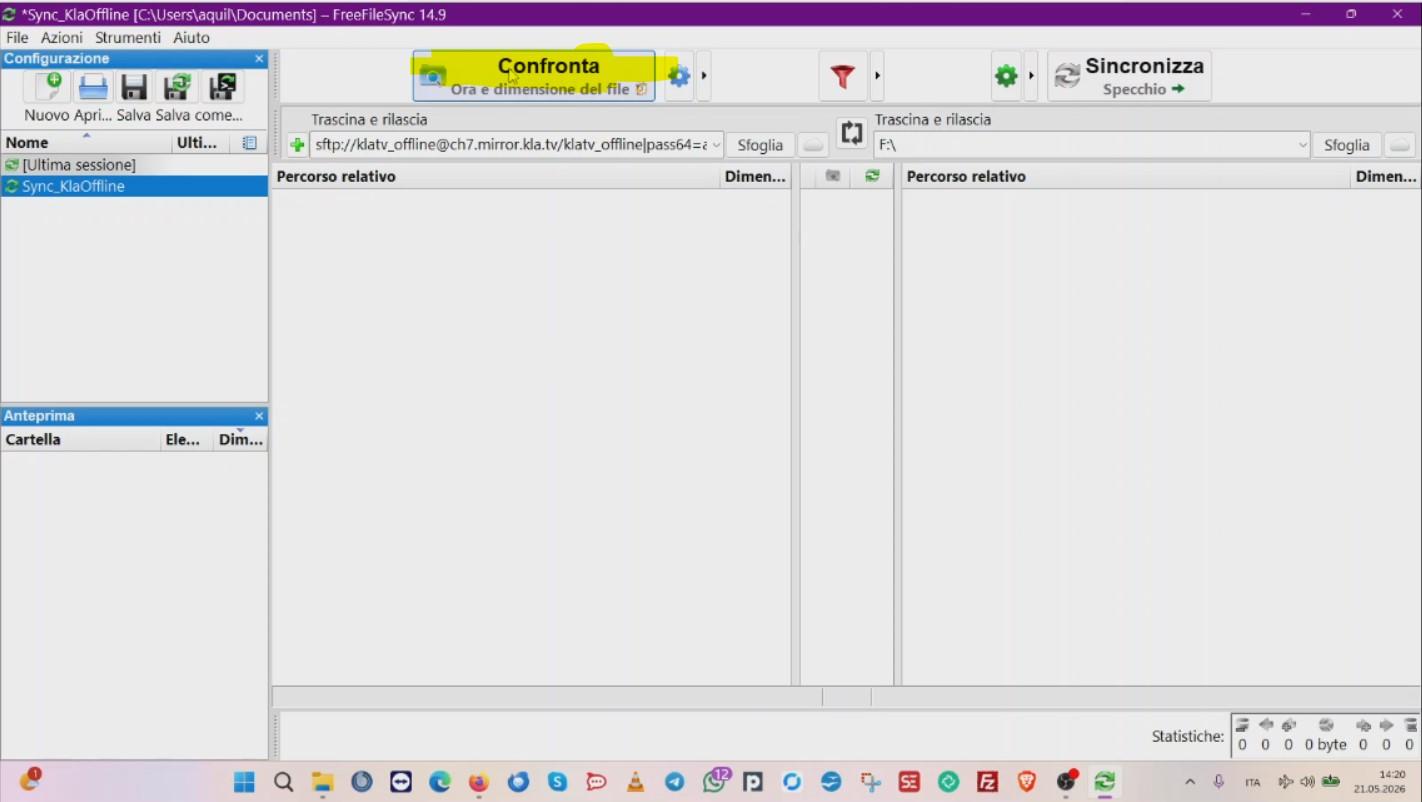Add folder pair with green plus
This screenshot has height=802, width=1422.
click(297, 145)
